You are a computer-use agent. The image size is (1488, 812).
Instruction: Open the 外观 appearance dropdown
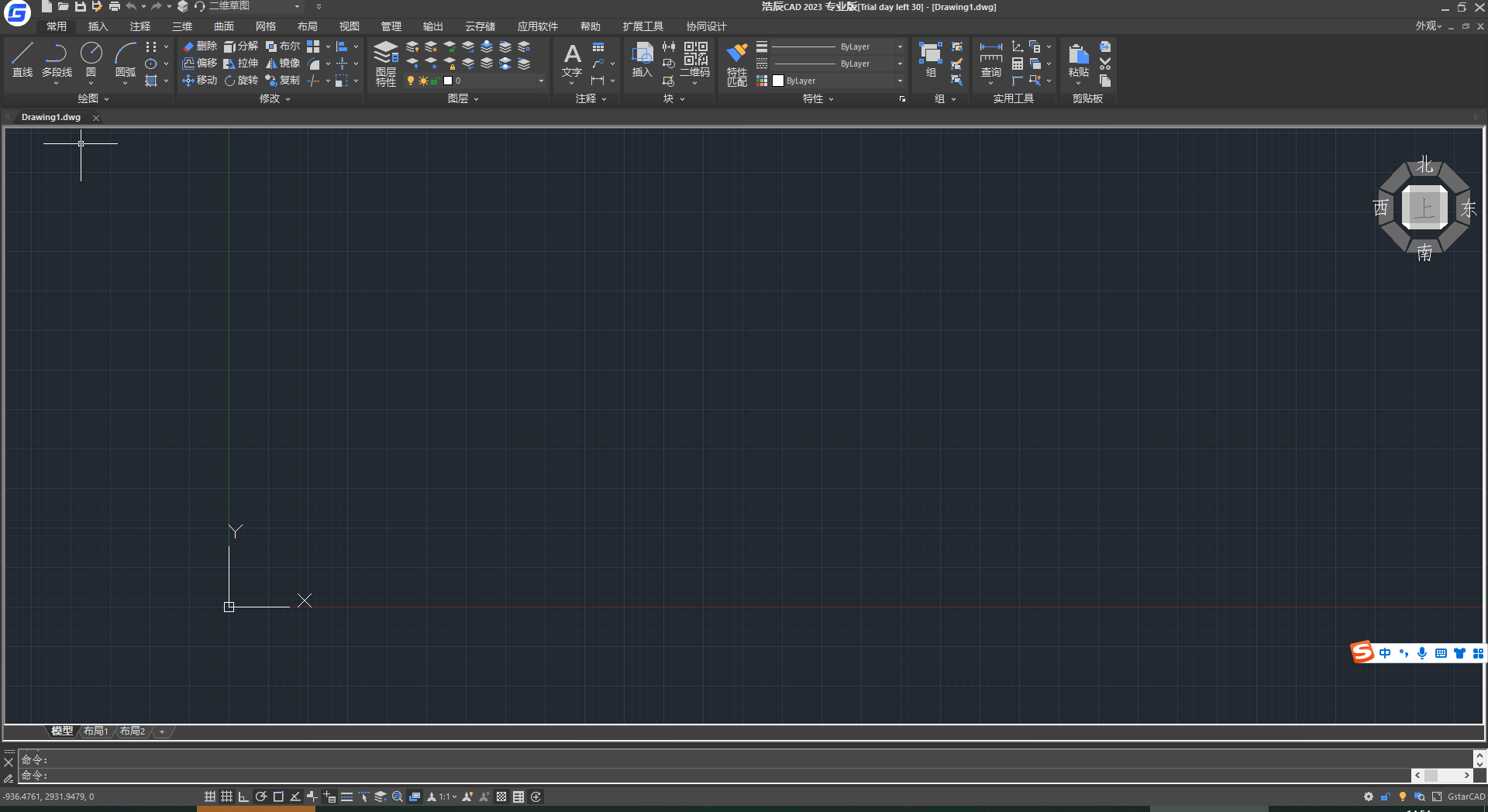click(1428, 26)
